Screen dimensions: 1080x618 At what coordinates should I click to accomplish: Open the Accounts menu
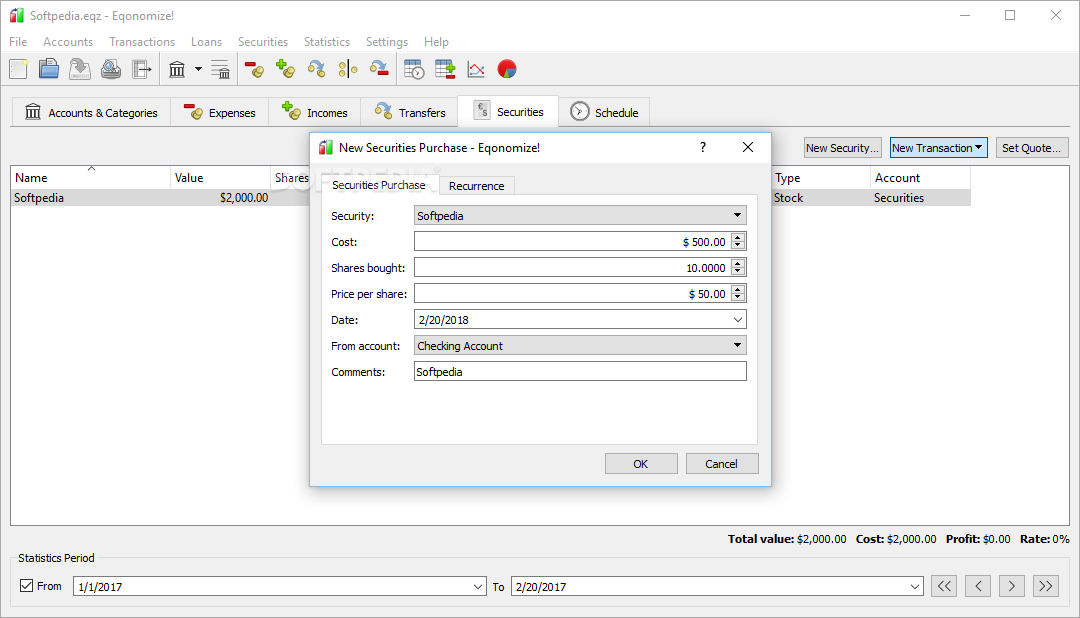tap(68, 42)
